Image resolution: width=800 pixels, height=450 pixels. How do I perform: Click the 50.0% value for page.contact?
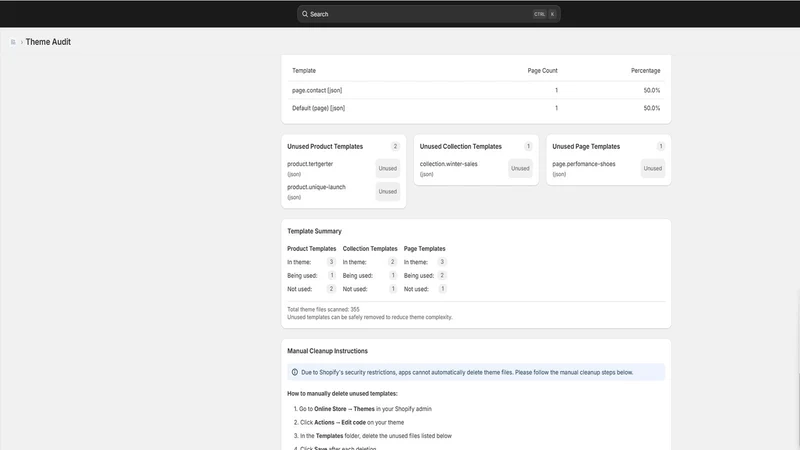pyautogui.click(x=652, y=90)
